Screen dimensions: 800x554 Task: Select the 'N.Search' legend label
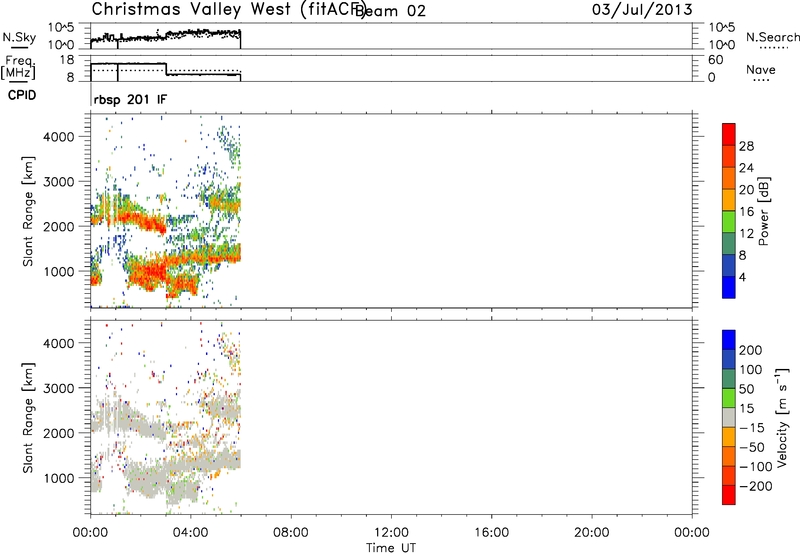coord(773,37)
